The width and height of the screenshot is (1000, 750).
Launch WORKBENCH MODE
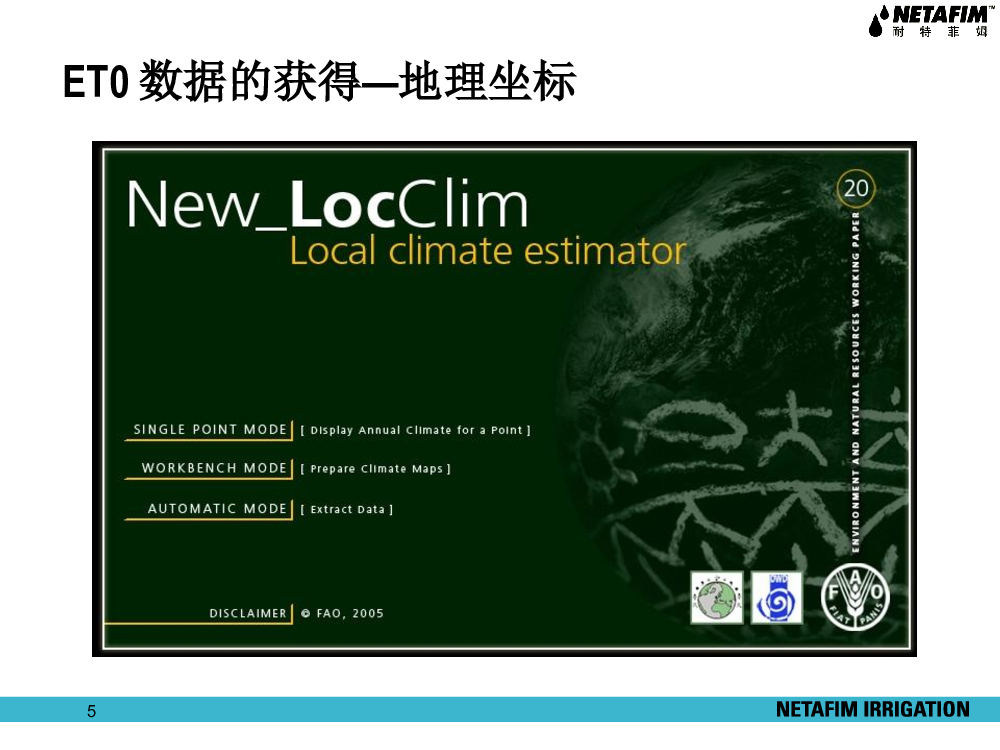point(214,468)
